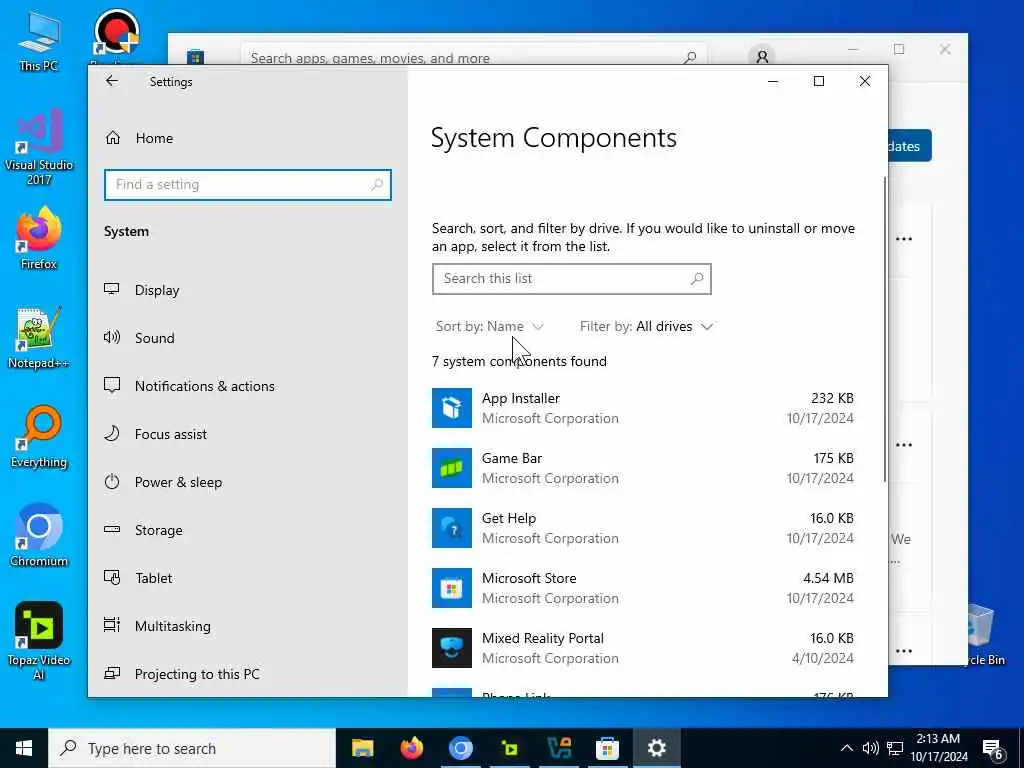Open Display settings
1024x768 pixels.
(157, 290)
